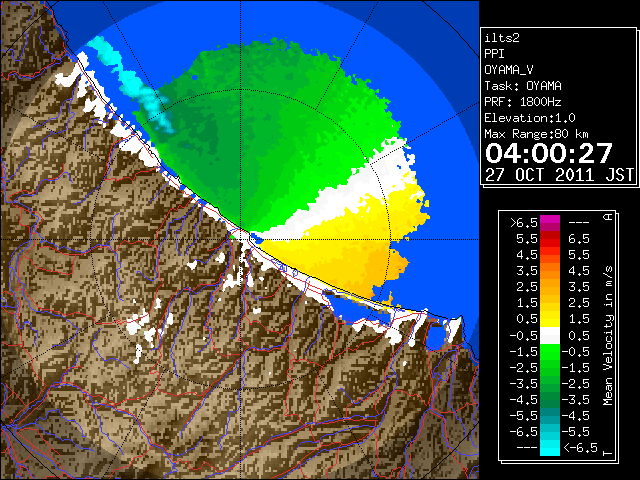Click the 'Mean Velocity in m/s' axis title
Viewport: 640px width, 480px height.
pos(608,335)
